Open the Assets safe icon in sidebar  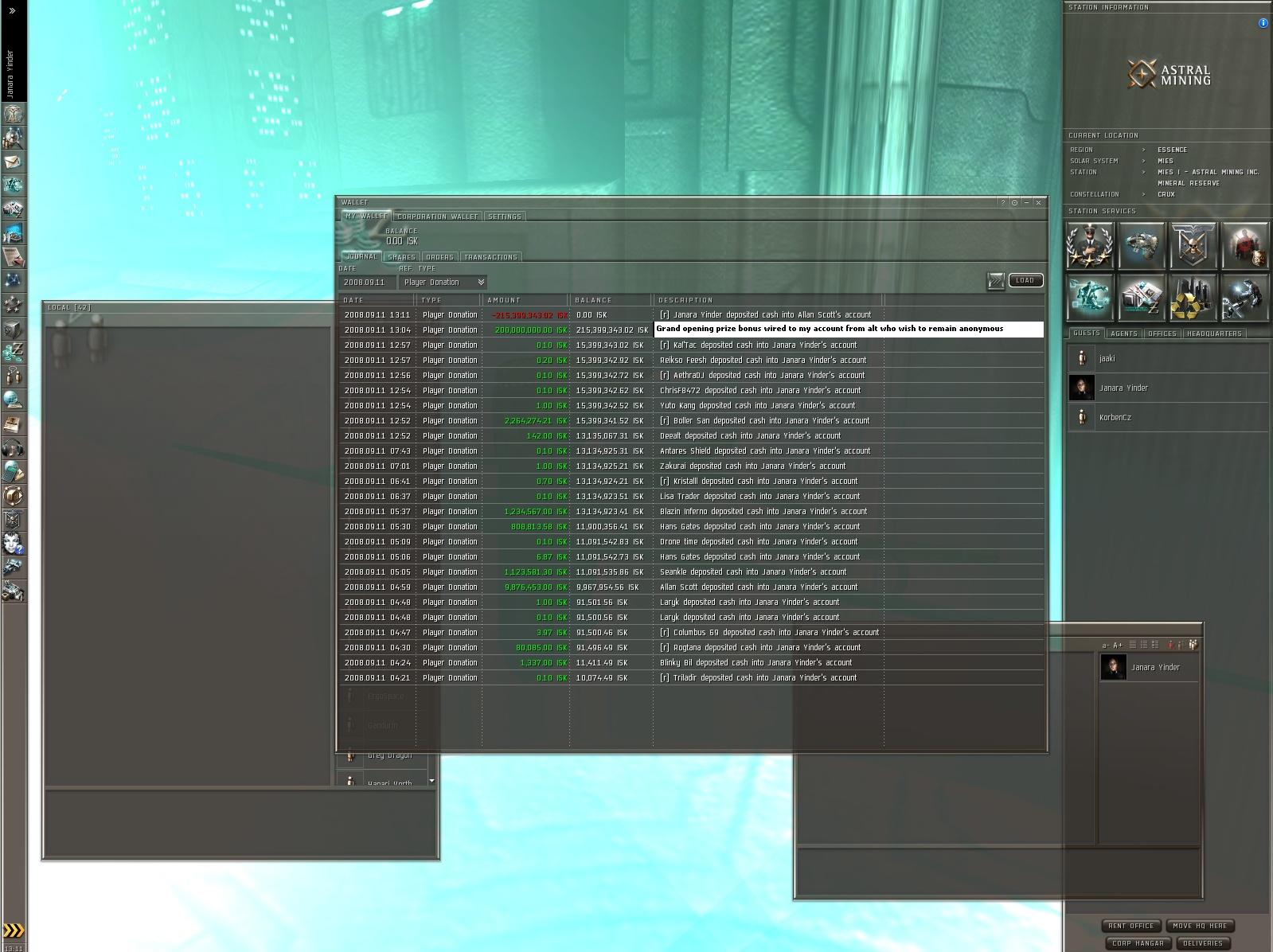click(13, 329)
